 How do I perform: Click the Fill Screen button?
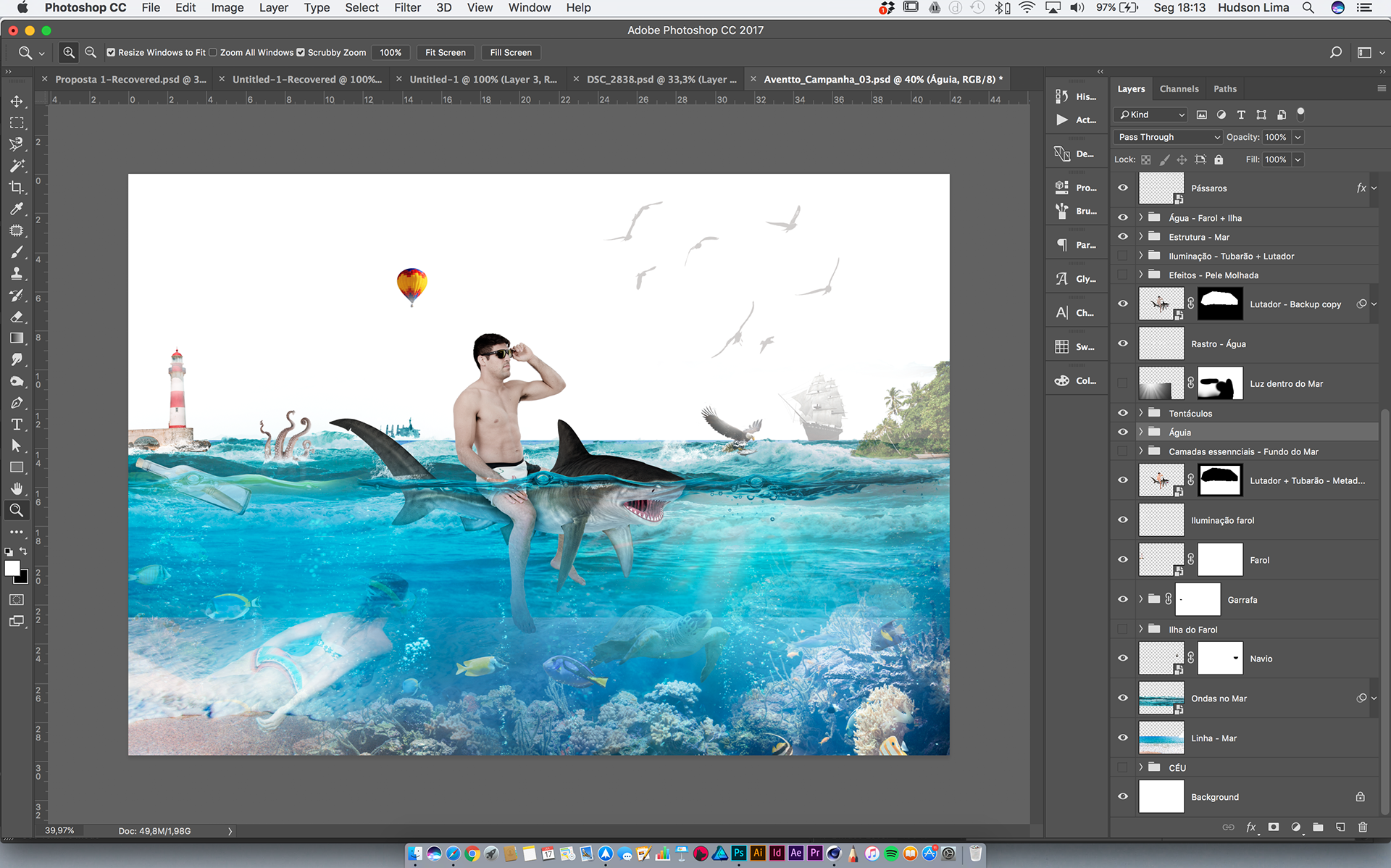(510, 52)
